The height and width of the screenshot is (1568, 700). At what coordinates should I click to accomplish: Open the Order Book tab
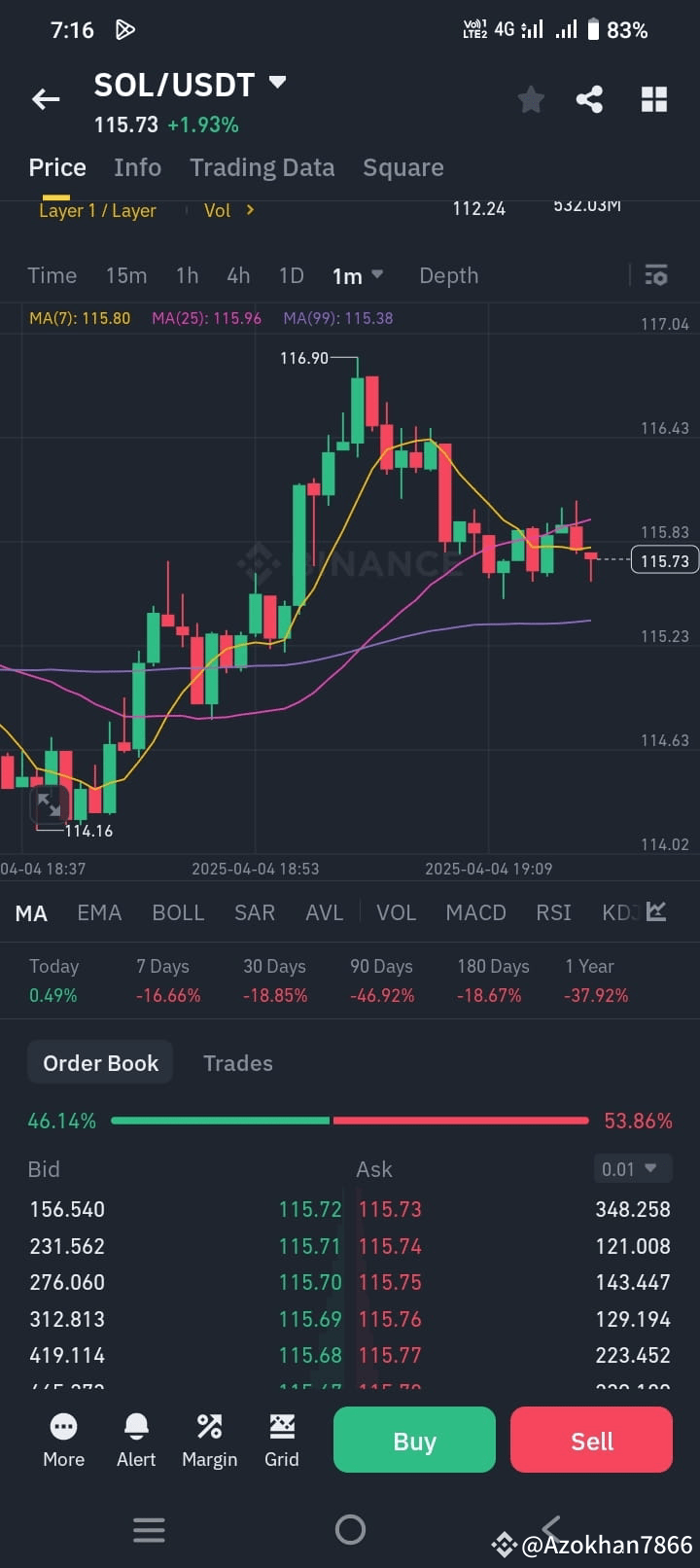(100, 1062)
